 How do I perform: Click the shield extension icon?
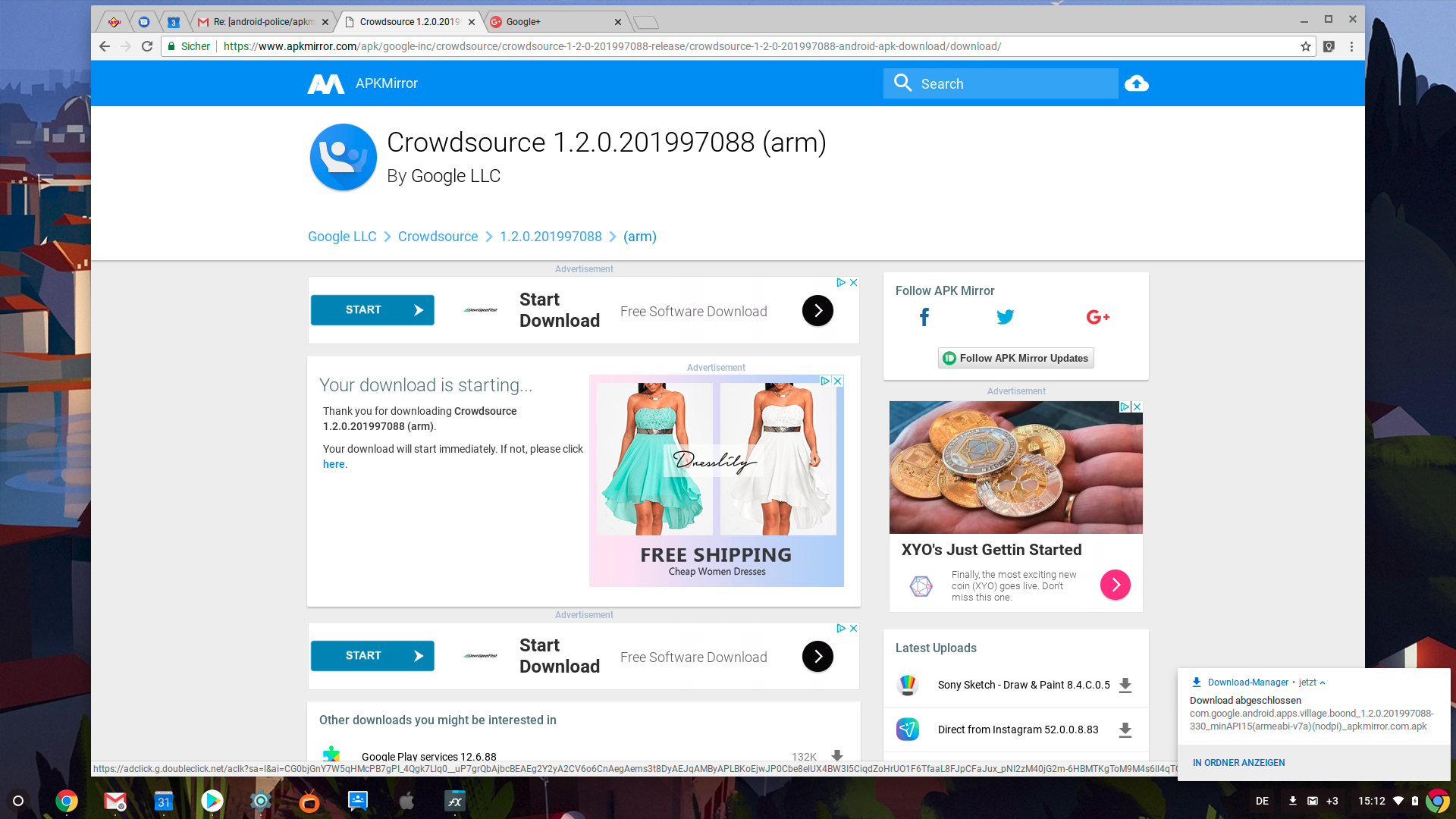click(1329, 46)
